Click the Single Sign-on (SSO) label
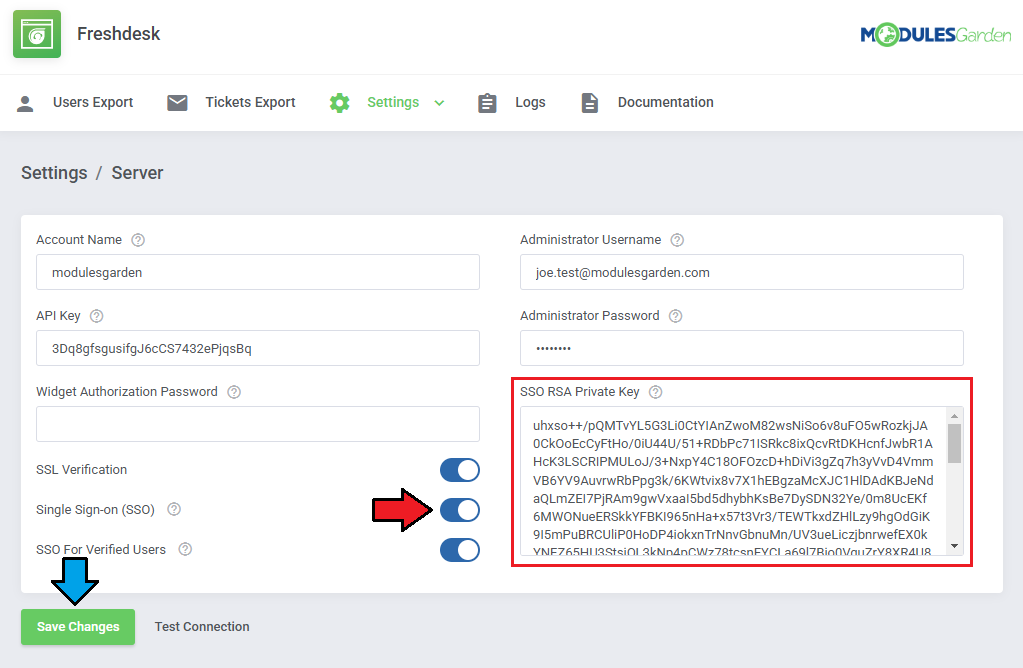Screen dimensions: 1023x668 click(x=95, y=509)
